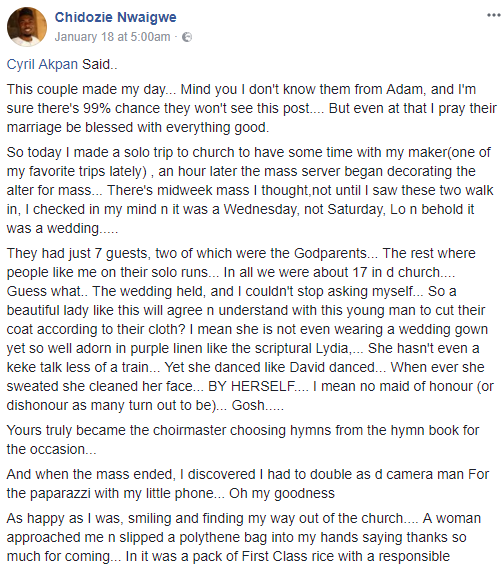Click the capitalized BY HERSELF text

[x=252, y=386]
